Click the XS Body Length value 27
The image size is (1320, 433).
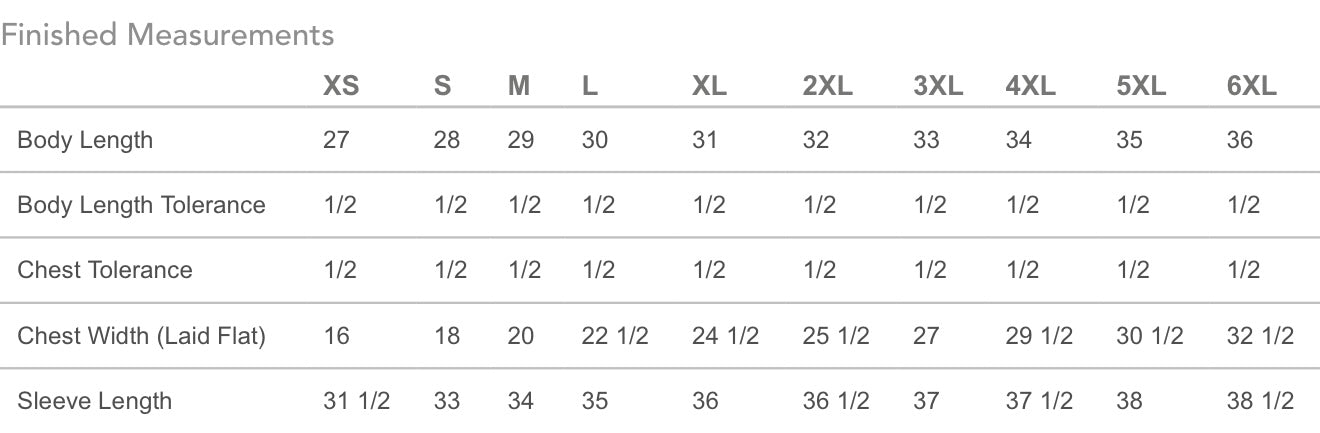coord(336,140)
